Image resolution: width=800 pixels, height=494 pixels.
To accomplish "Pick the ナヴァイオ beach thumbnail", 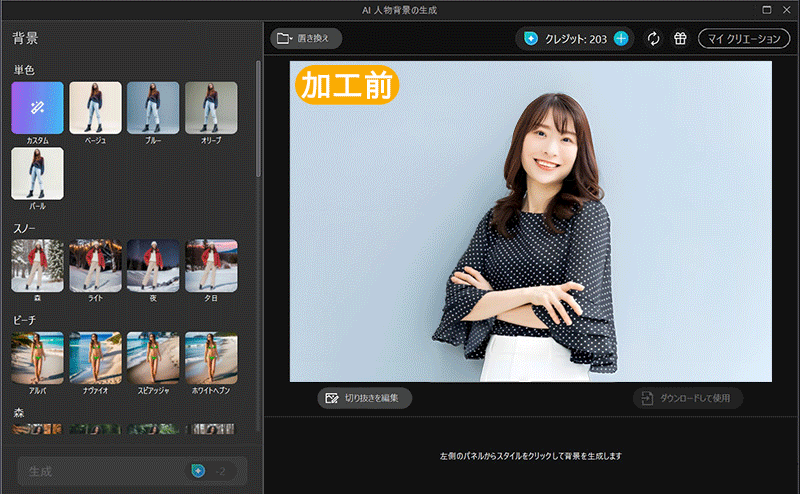I will pyautogui.click(x=95, y=358).
